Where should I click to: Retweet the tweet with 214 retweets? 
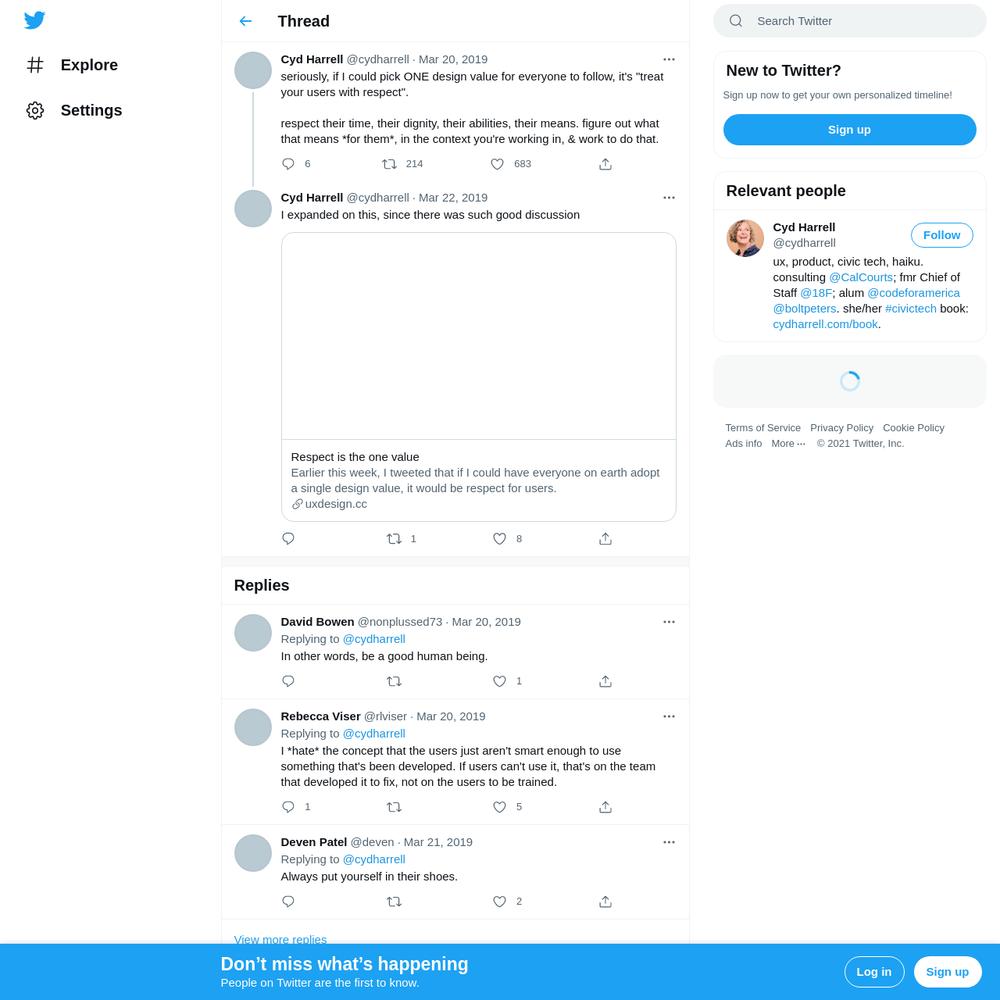[389, 164]
